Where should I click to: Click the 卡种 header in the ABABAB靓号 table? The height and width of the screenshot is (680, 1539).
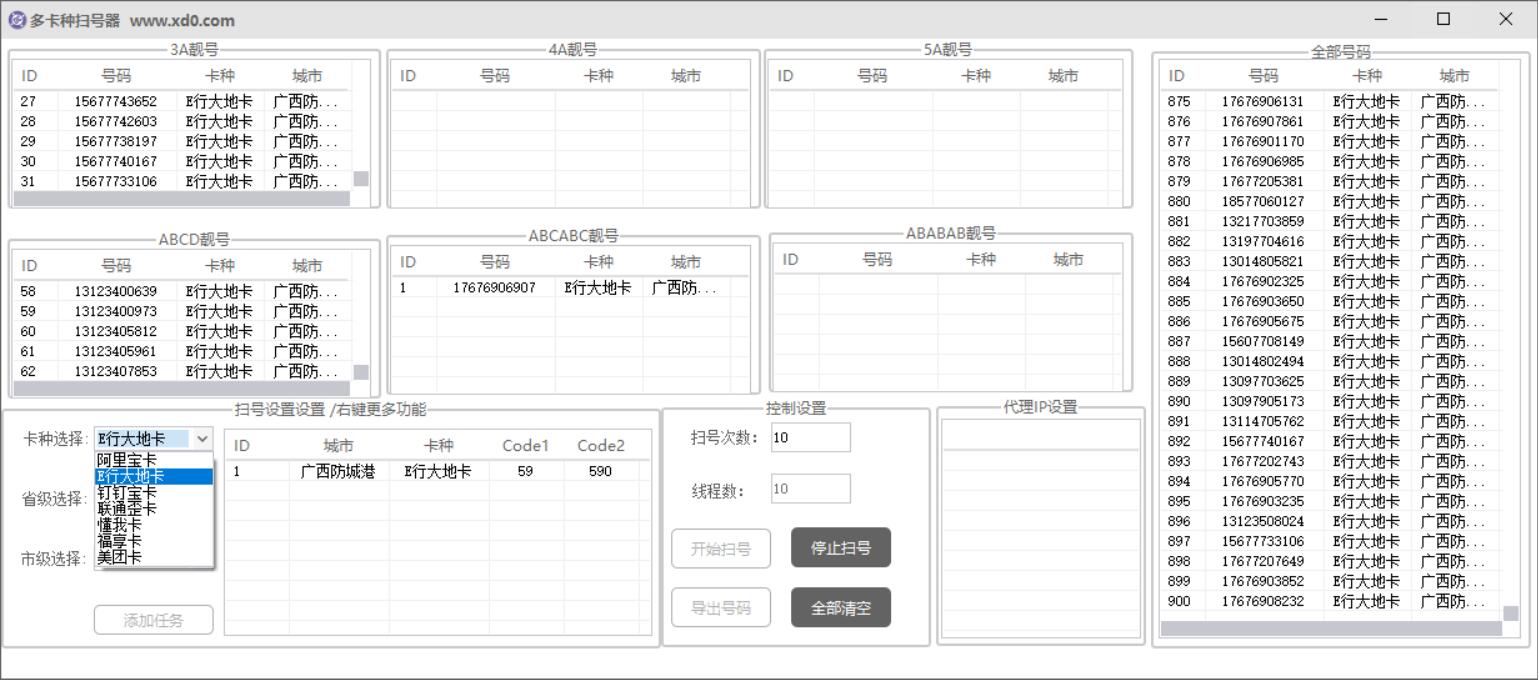pos(981,260)
